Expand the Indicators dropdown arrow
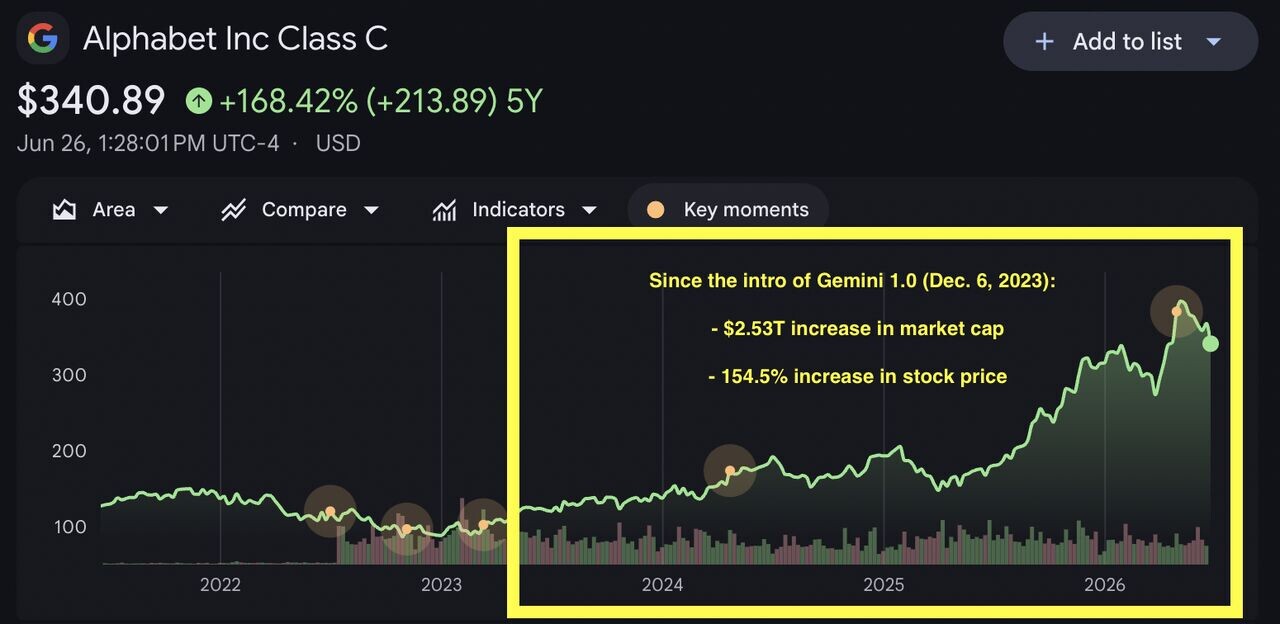 [x=589, y=210]
